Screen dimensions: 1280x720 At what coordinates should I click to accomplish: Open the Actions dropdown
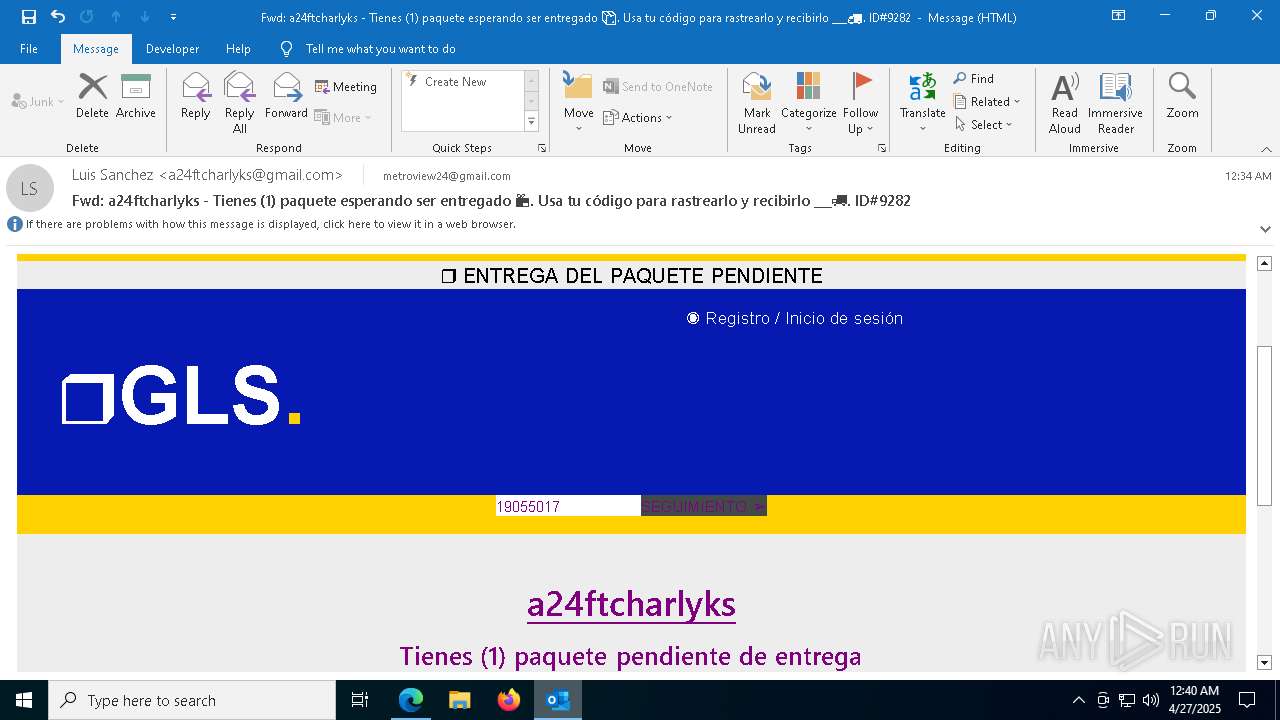(638, 117)
